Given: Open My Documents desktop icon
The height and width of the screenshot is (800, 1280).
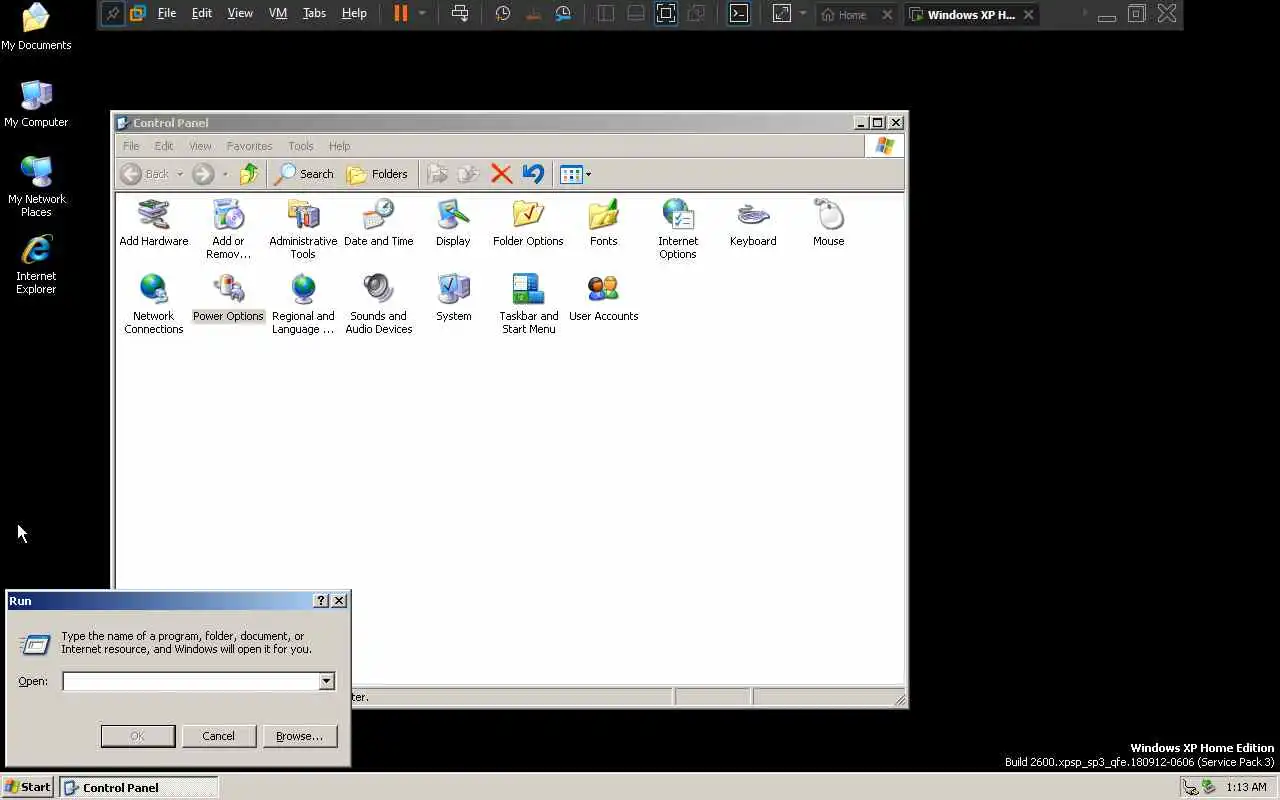Looking at the screenshot, I should click(x=36, y=27).
